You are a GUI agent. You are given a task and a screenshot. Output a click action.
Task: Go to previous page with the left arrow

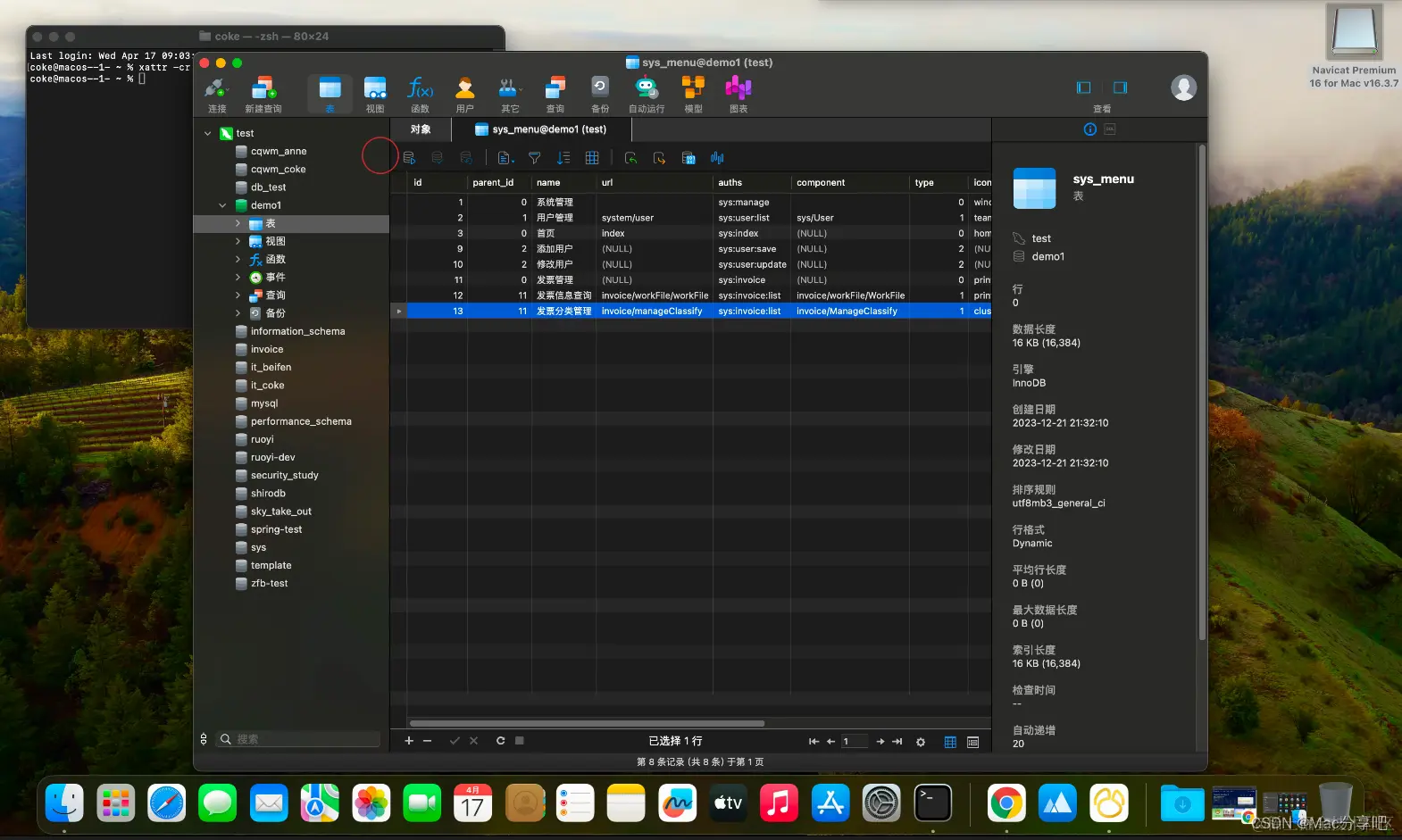[830, 741]
